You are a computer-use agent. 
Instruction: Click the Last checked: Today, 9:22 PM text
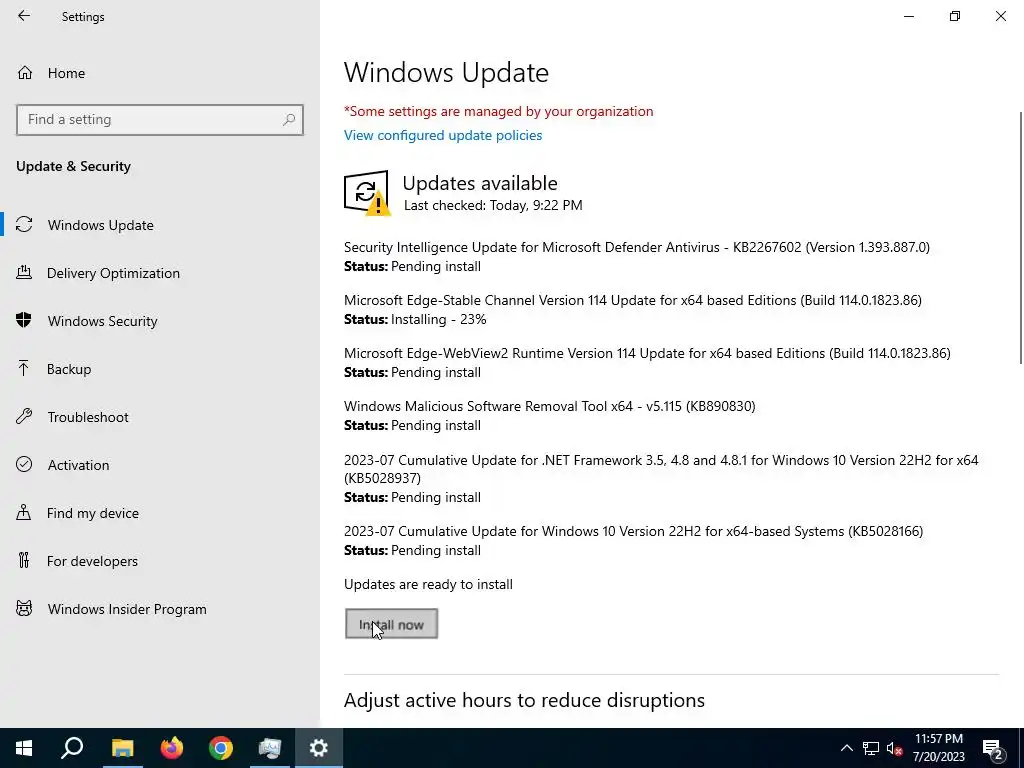[493, 205]
